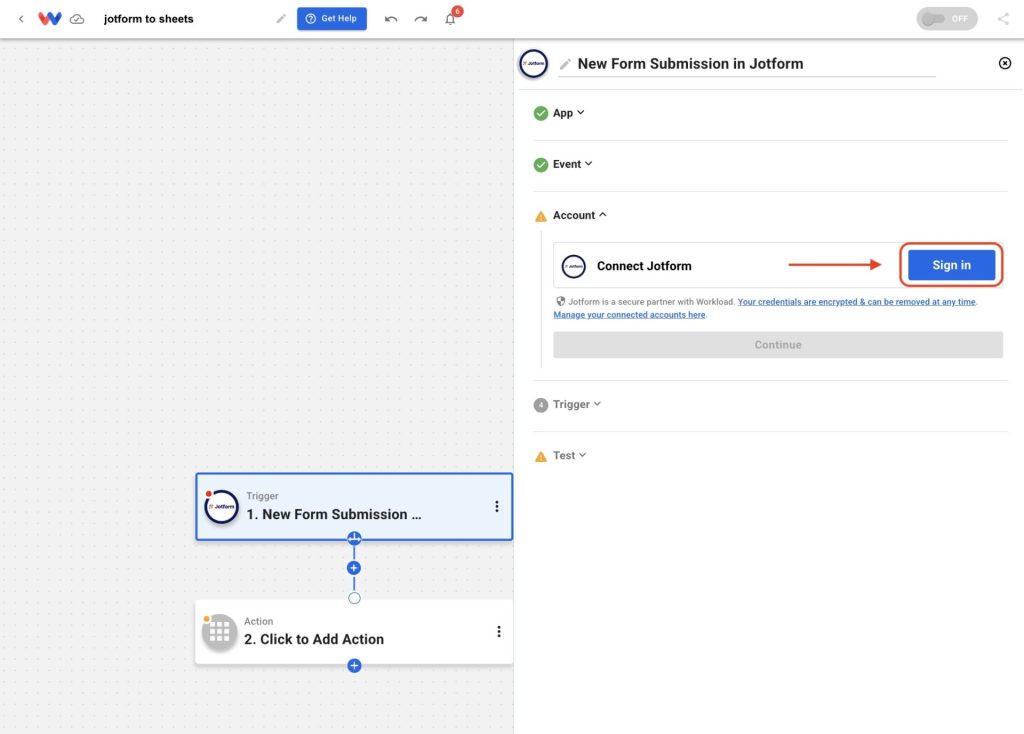Sign in to connect Jotform
The height and width of the screenshot is (734, 1024).
pyautogui.click(x=952, y=265)
